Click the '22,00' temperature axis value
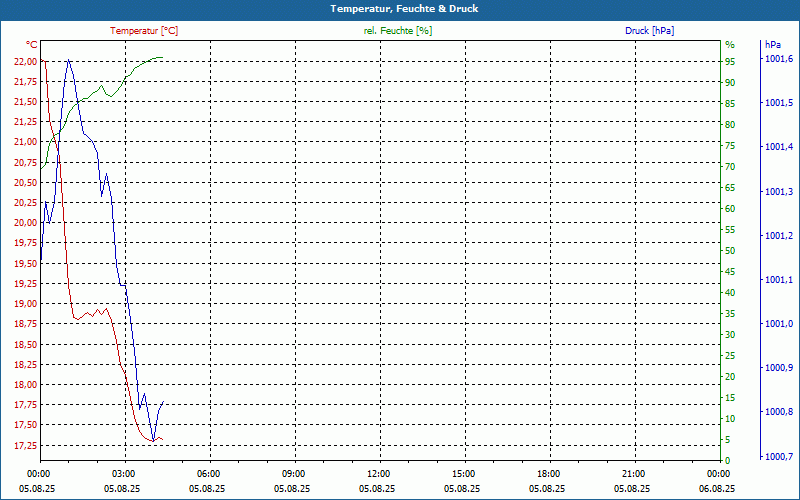Image resolution: width=800 pixels, height=500 pixels. tap(24, 61)
